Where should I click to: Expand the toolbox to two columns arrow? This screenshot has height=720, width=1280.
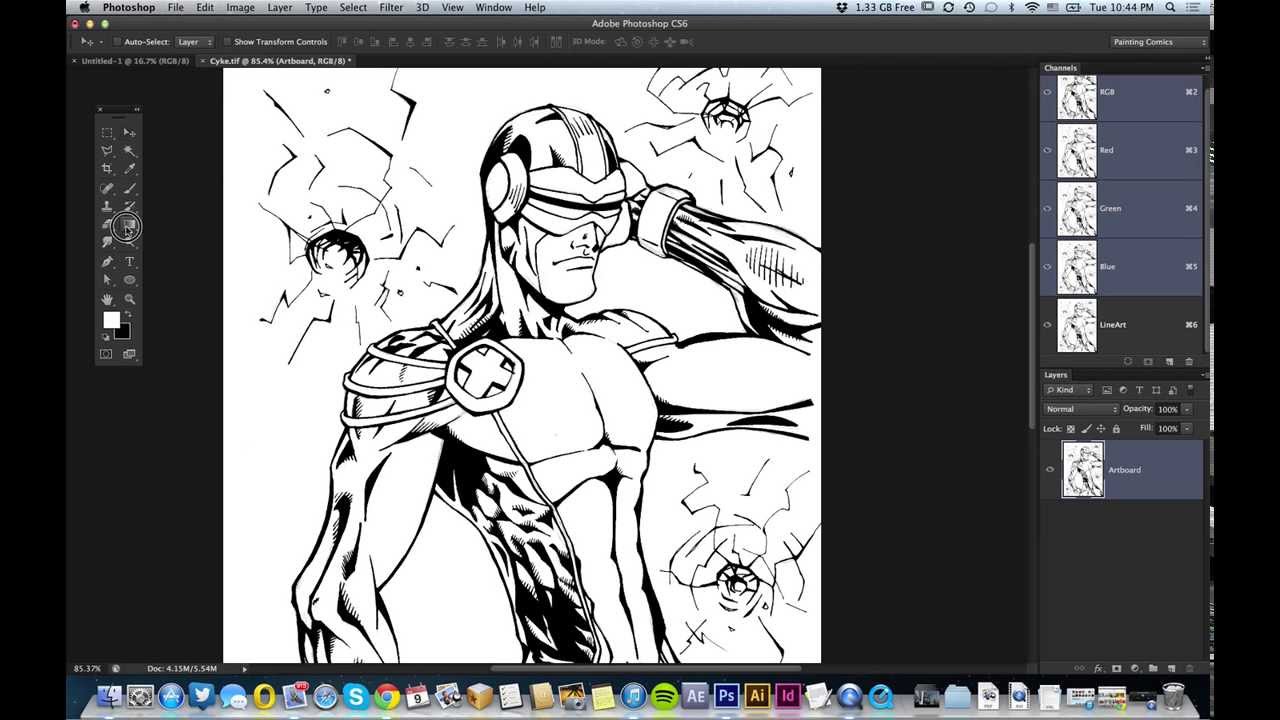[136, 109]
